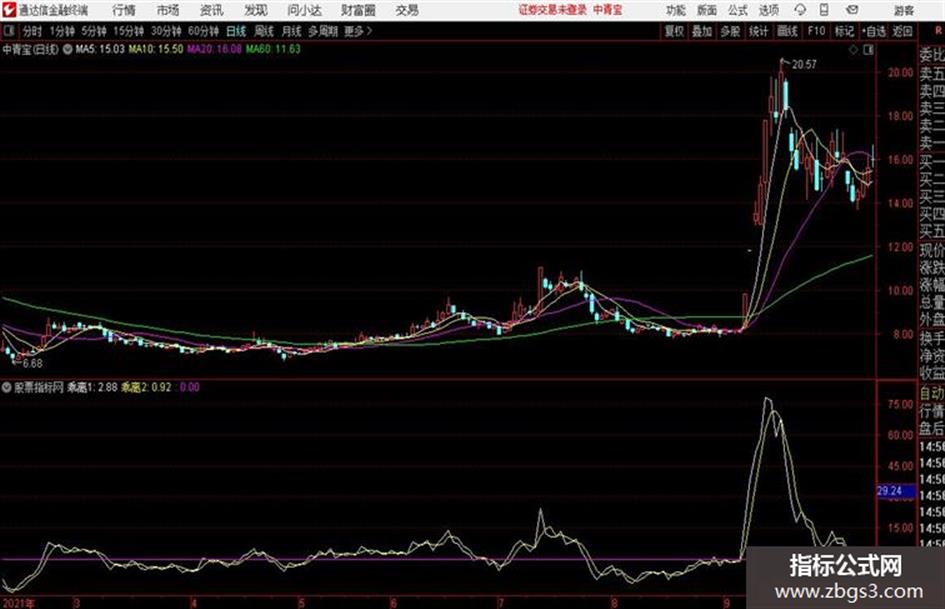Viewport: 945px width, 609px height.
Task: Switch to 1分钟 period
Action: coord(62,31)
